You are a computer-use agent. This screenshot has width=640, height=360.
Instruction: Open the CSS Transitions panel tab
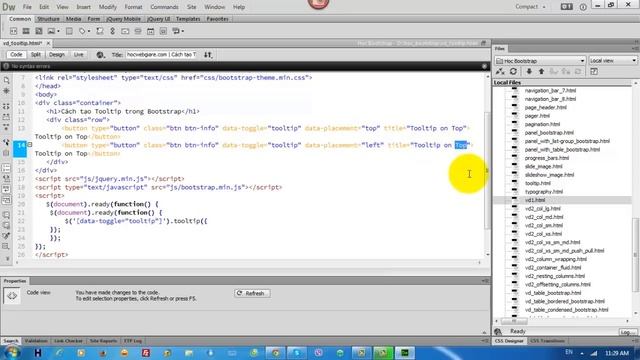547,341
